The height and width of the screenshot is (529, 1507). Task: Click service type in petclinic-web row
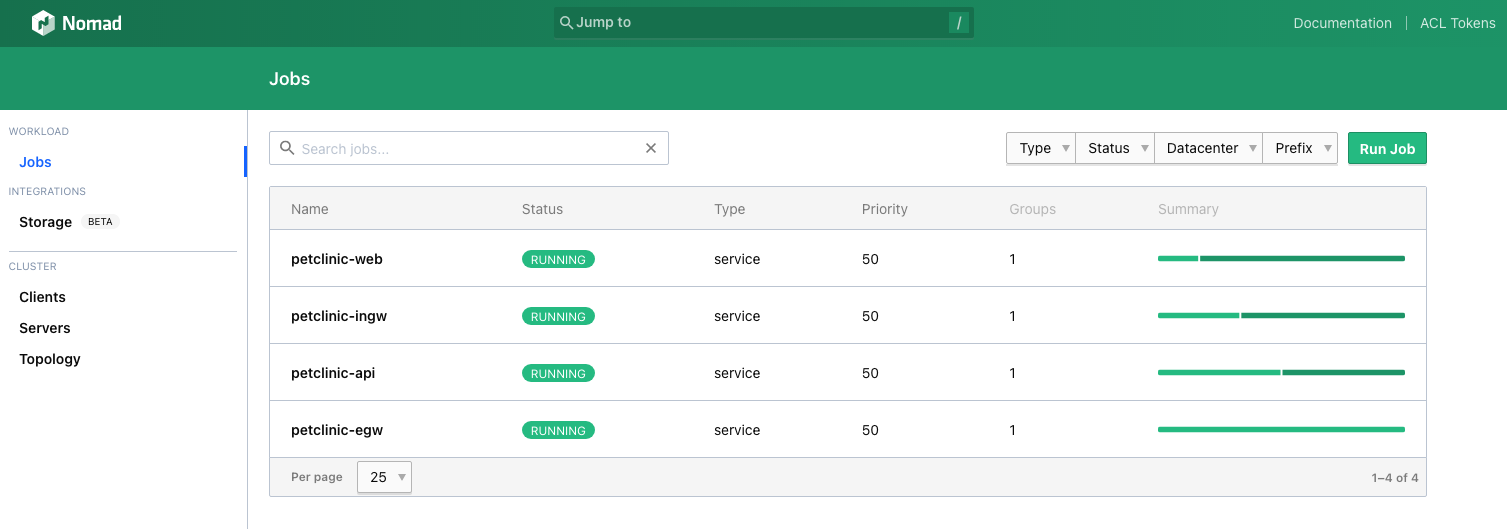coord(737,259)
